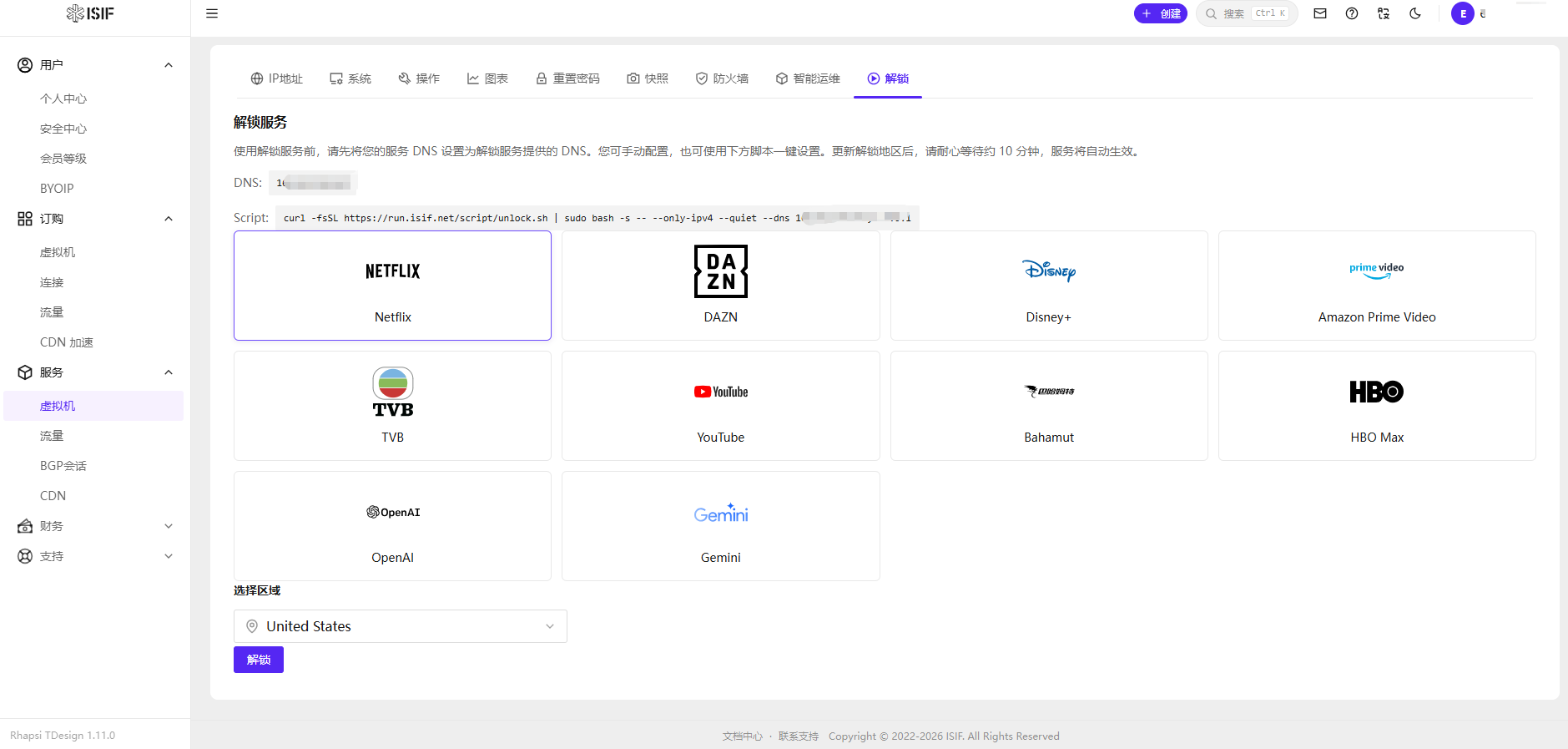Click the 用户 person icon
This screenshot has height=749, width=1568.
click(25, 65)
